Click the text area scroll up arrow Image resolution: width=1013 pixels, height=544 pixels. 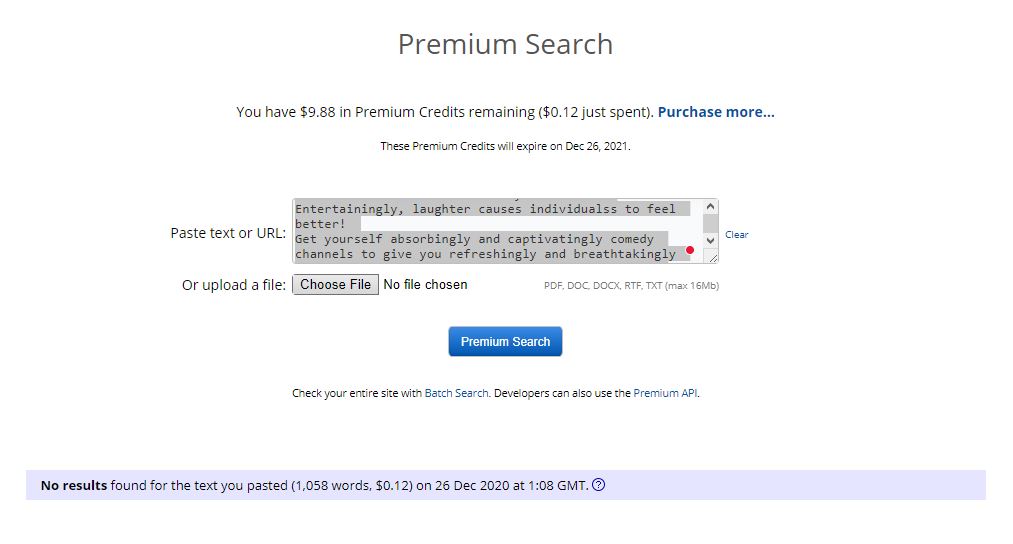coord(710,207)
